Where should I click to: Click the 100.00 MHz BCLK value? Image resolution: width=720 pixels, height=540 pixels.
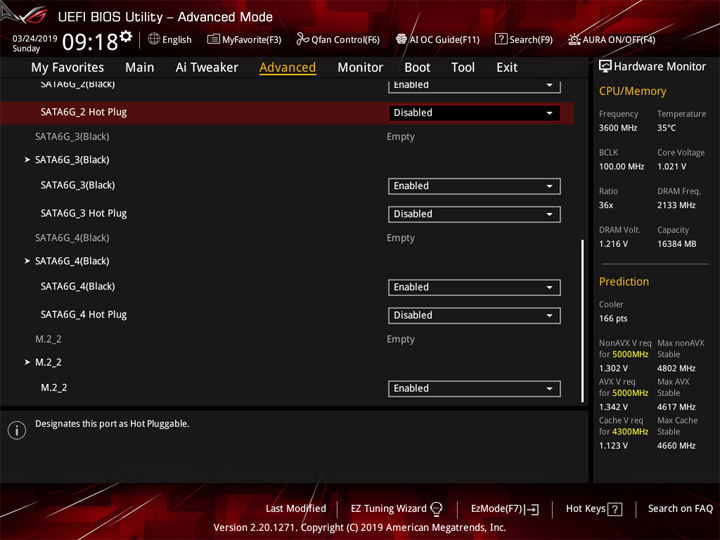tap(621, 166)
